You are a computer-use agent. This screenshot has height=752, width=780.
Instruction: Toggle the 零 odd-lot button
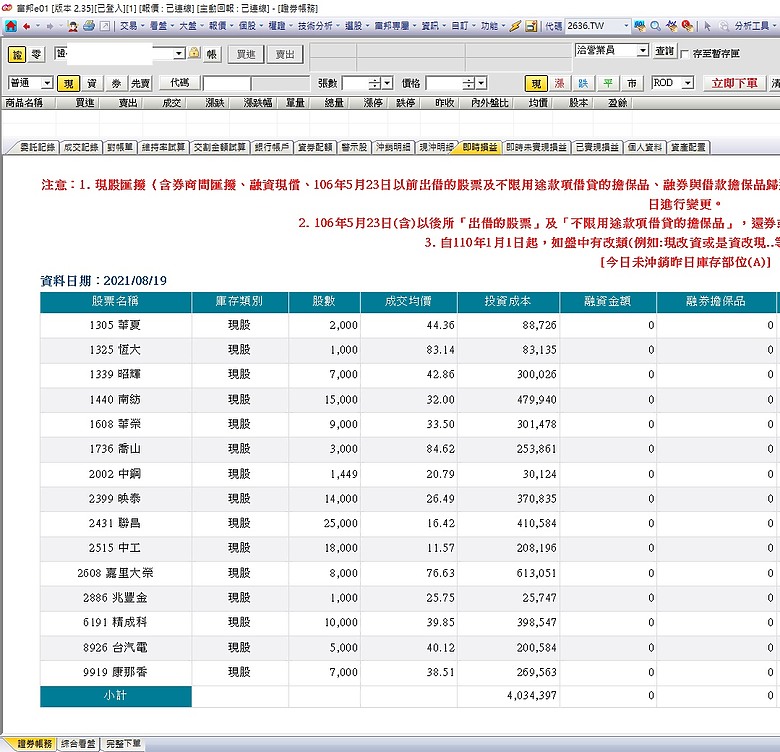coord(36,54)
